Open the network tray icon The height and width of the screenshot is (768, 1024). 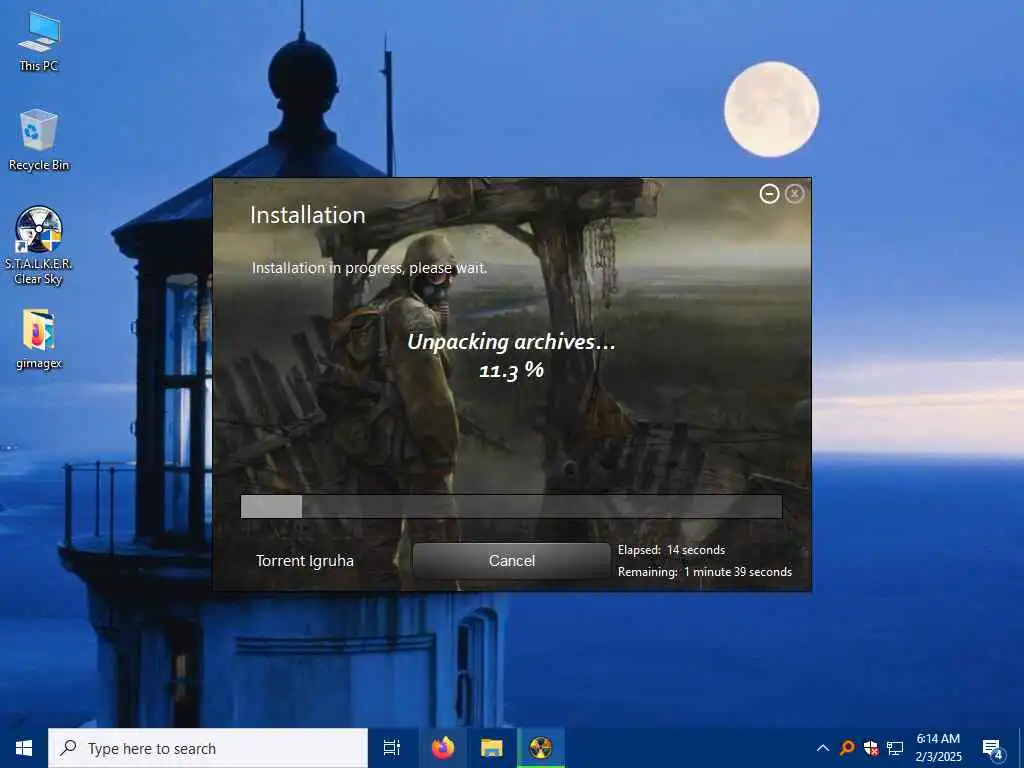[895, 748]
